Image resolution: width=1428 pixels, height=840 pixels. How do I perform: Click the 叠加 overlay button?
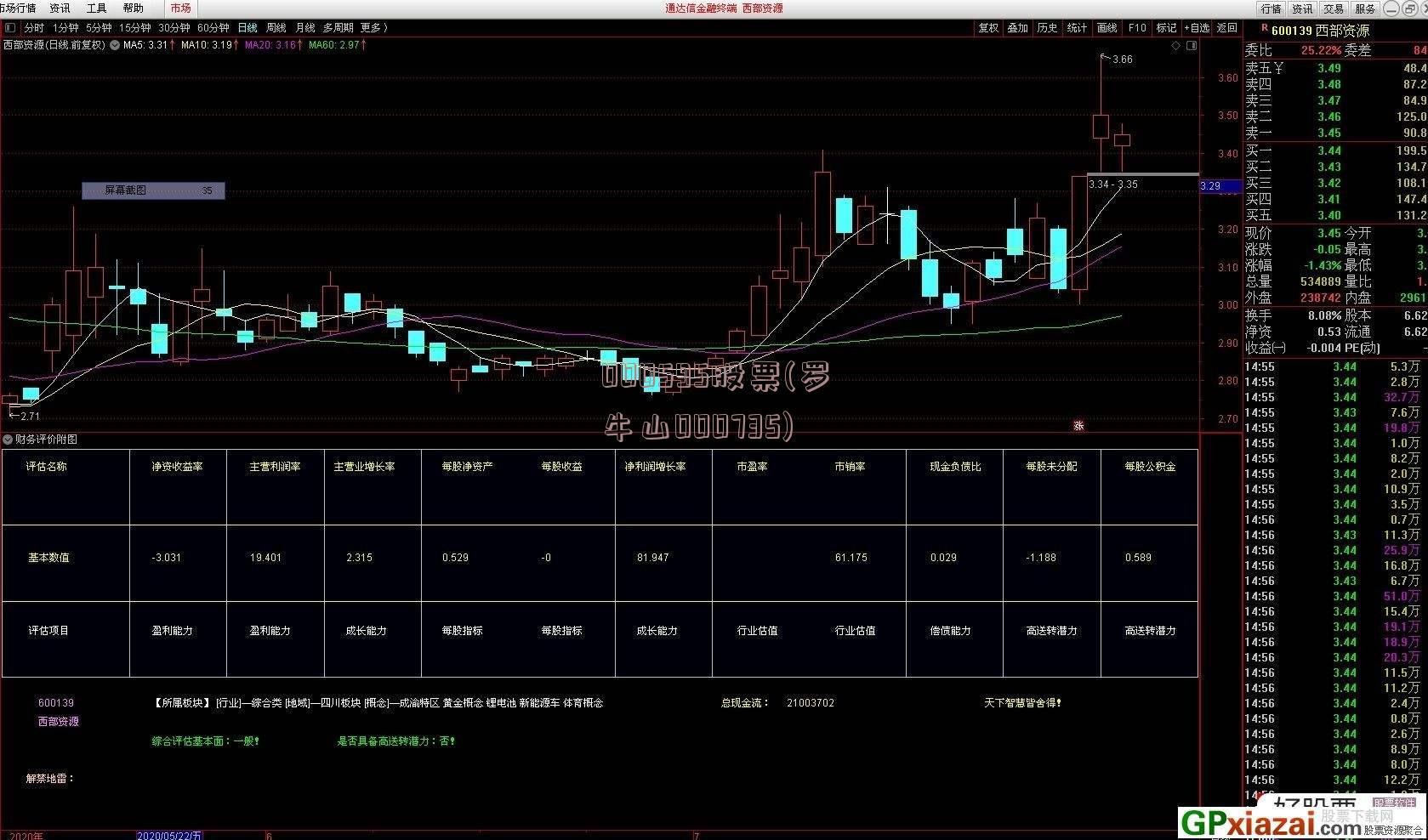1018,28
